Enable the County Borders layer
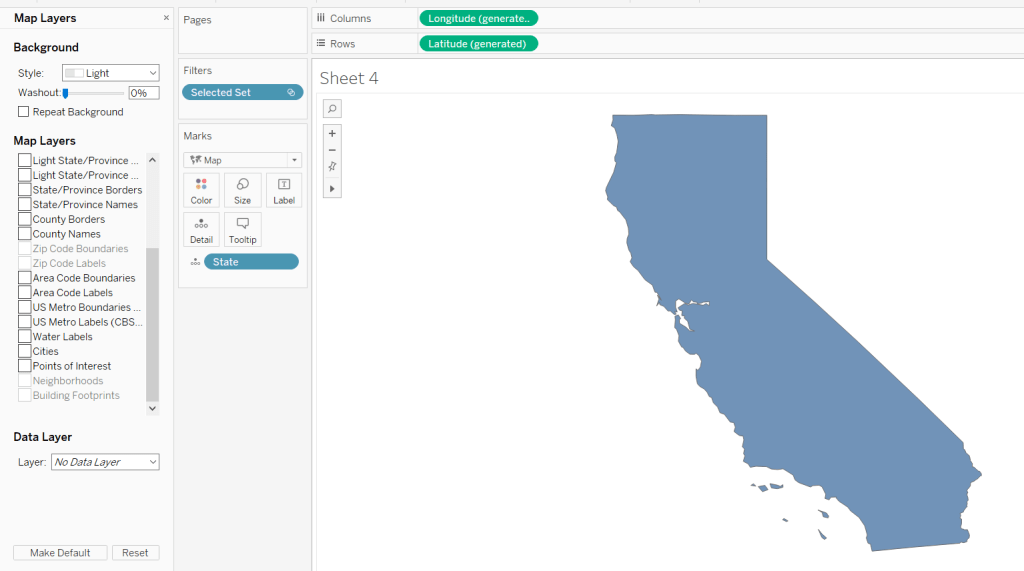 (x=25, y=219)
